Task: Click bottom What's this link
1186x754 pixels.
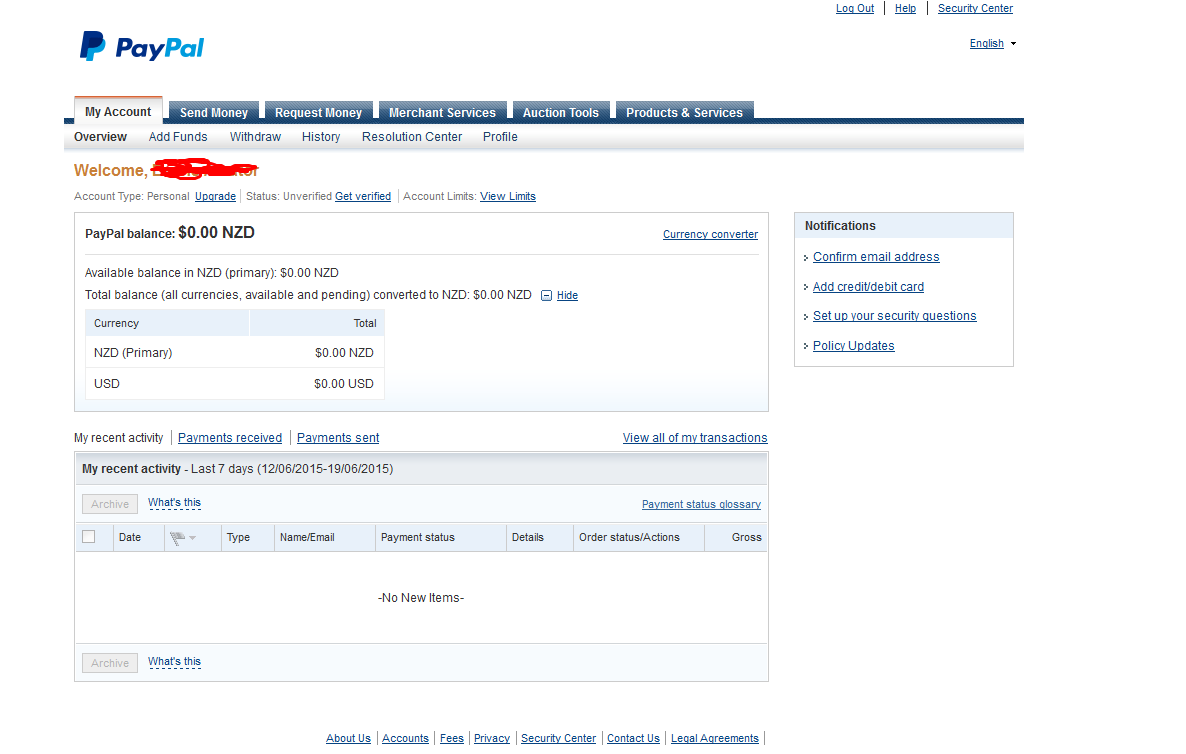Action: (174, 662)
